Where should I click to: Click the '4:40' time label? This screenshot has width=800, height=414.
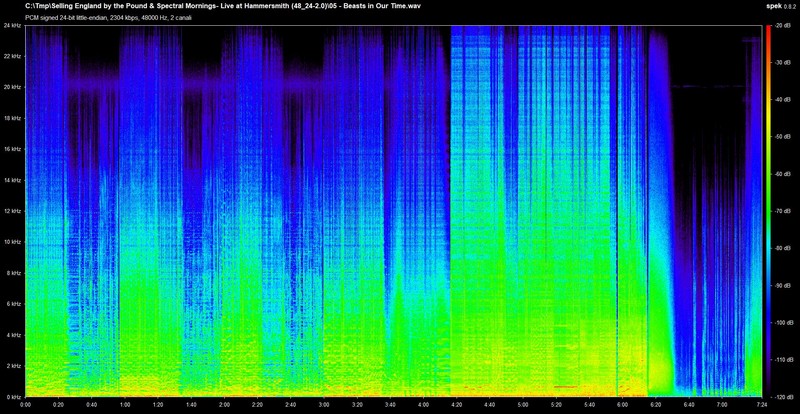(x=489, y=404)
